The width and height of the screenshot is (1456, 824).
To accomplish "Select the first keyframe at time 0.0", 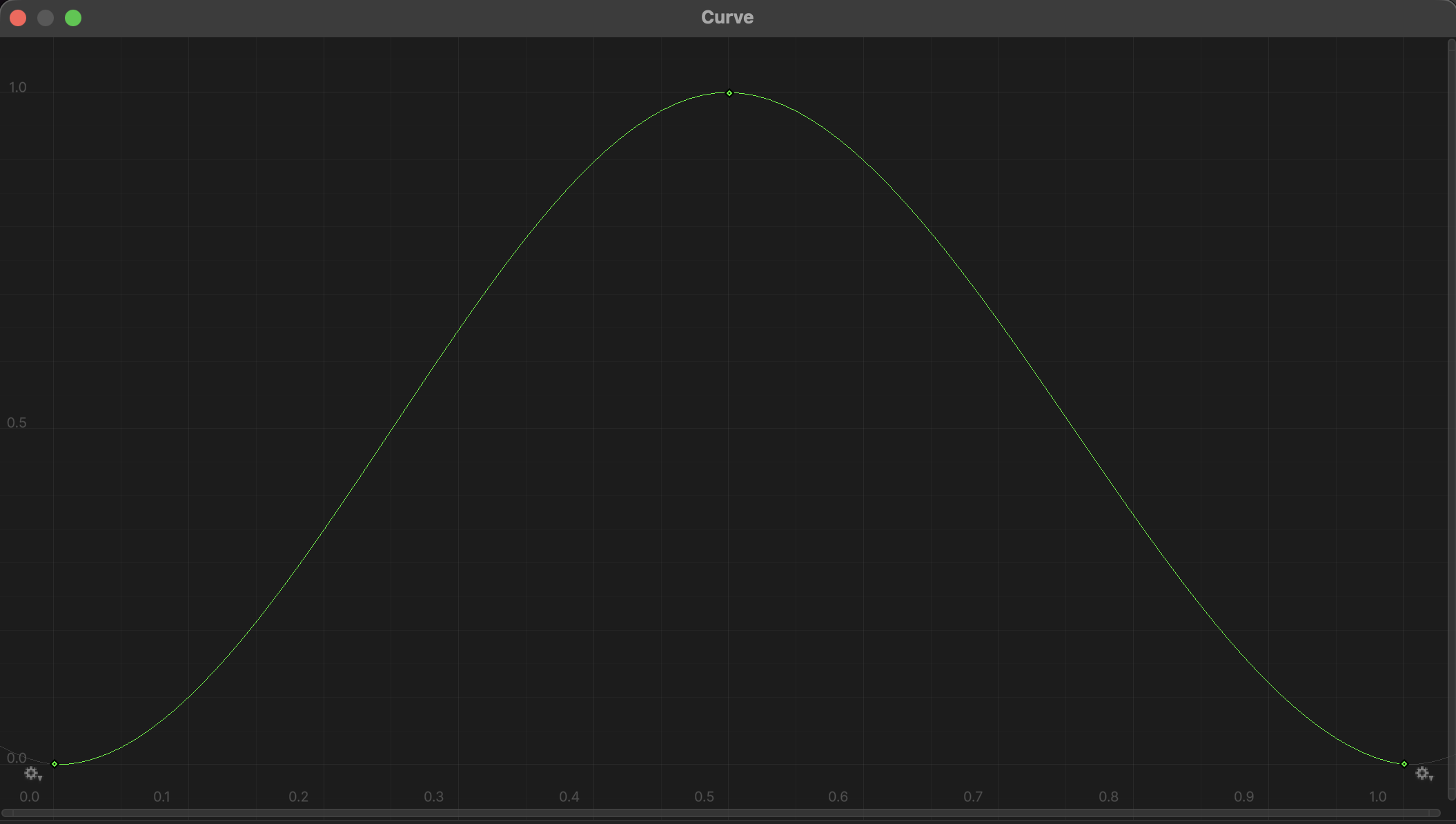I will (55, 764).
